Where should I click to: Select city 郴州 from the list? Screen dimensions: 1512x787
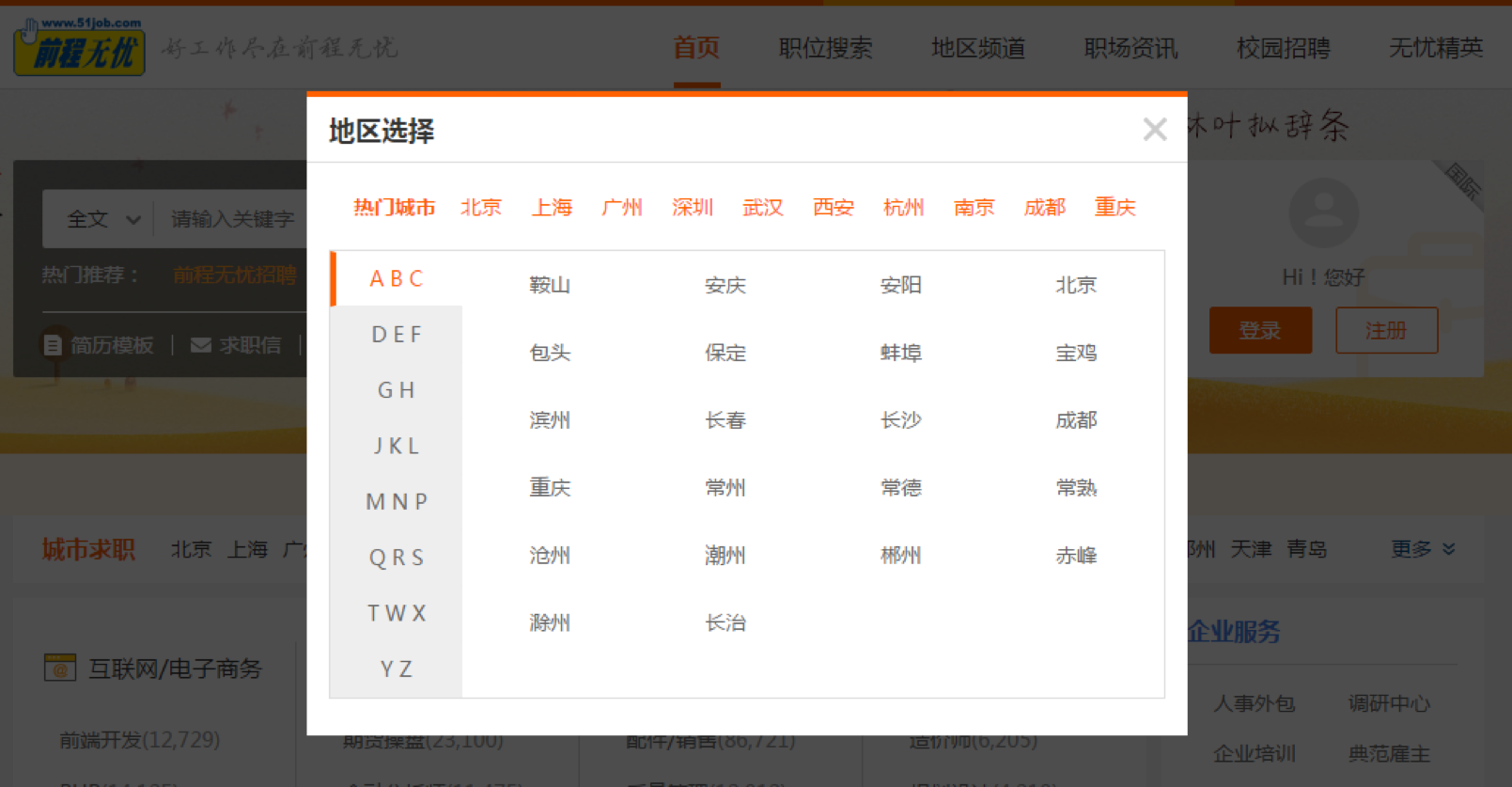click(901, 556)
